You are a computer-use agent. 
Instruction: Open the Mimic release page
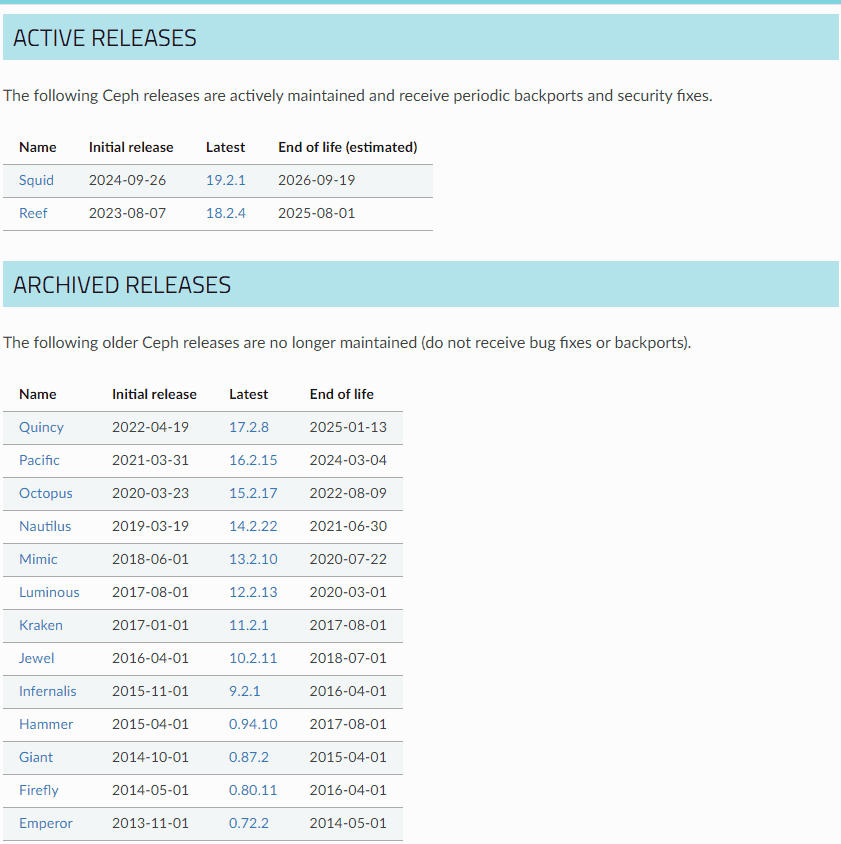[38, 559]
